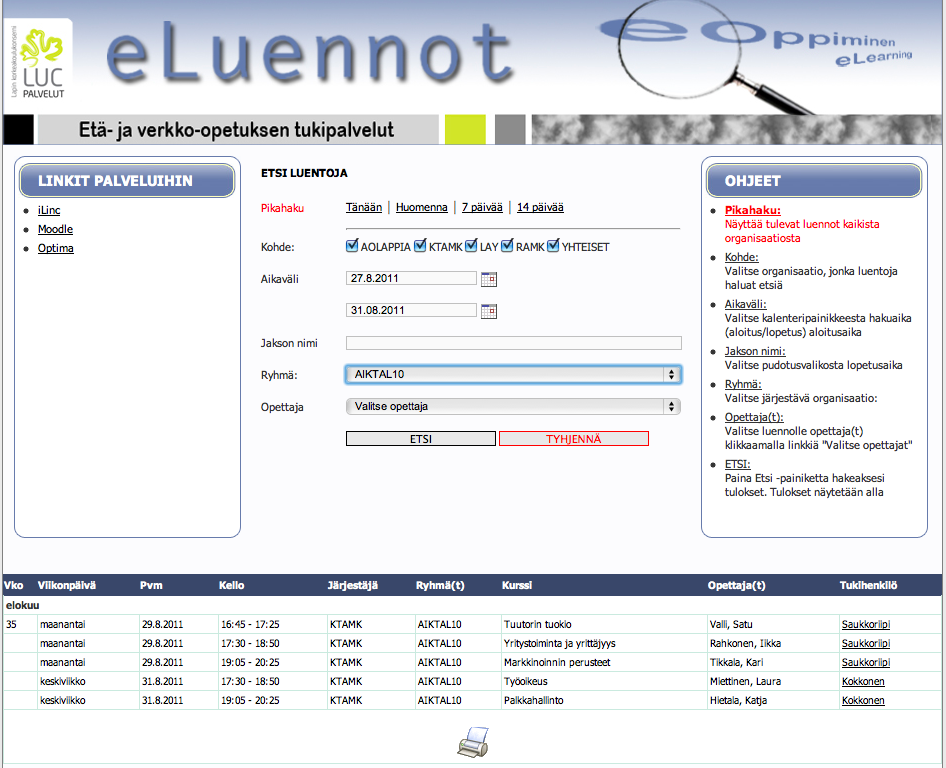Toggle the KTAMK checkbox

click(x=420, y=247)
